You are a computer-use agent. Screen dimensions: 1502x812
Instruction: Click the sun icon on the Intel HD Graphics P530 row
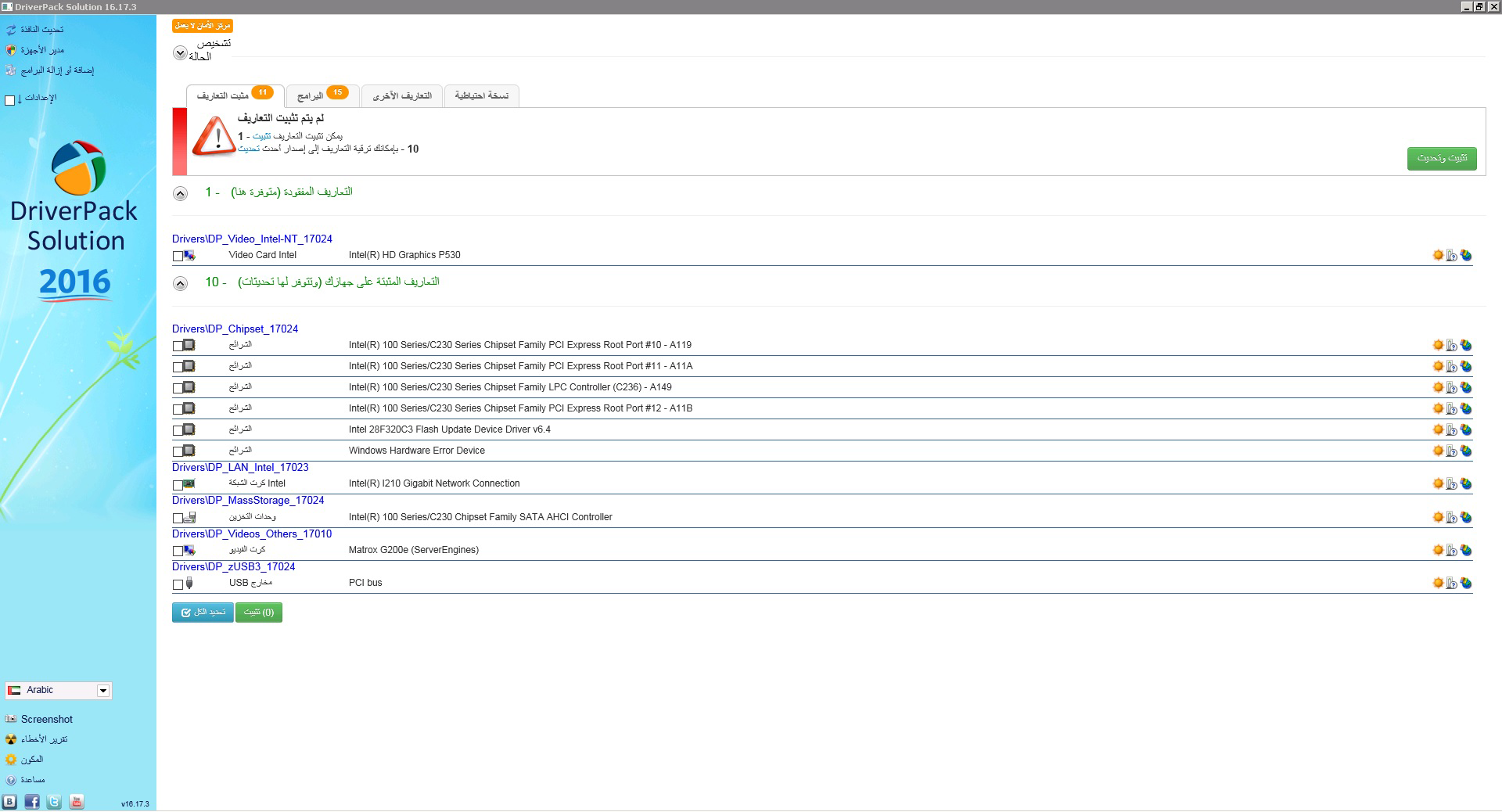1438,255
